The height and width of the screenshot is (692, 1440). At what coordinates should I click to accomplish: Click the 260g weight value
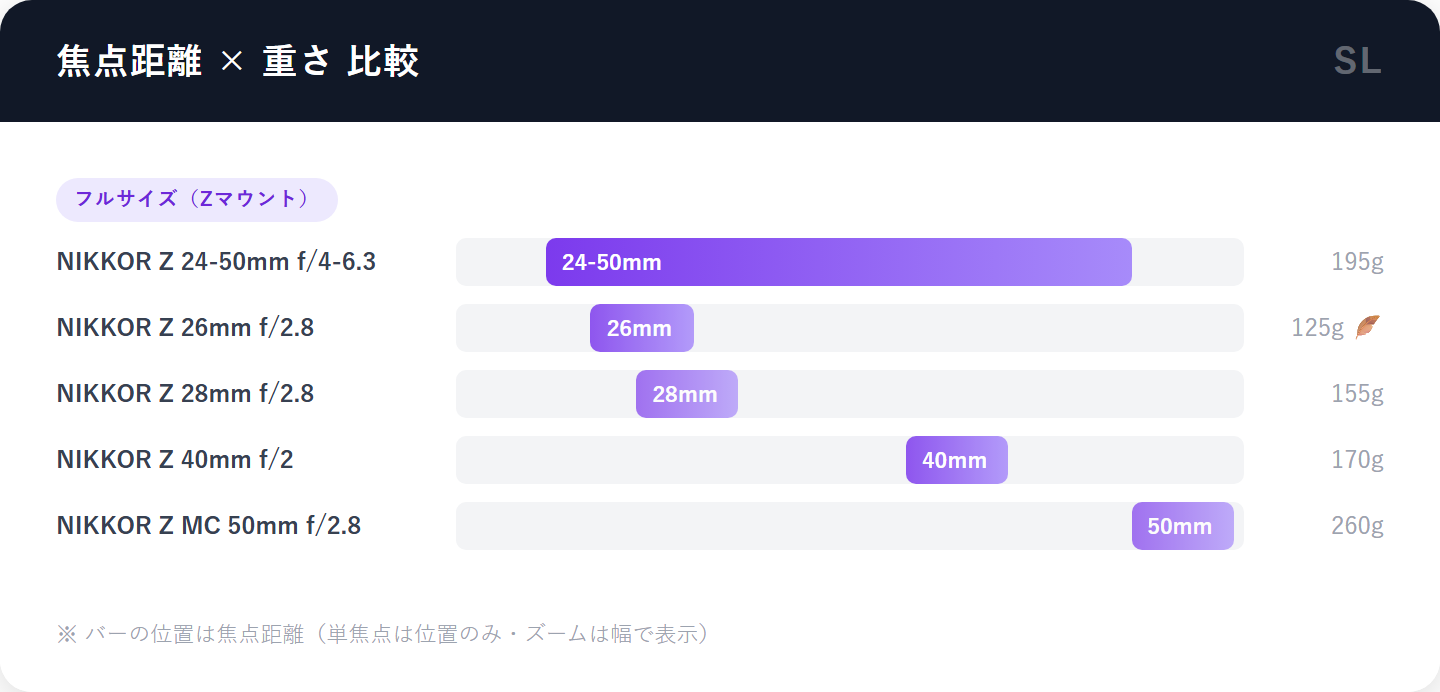coord(1357,526)
